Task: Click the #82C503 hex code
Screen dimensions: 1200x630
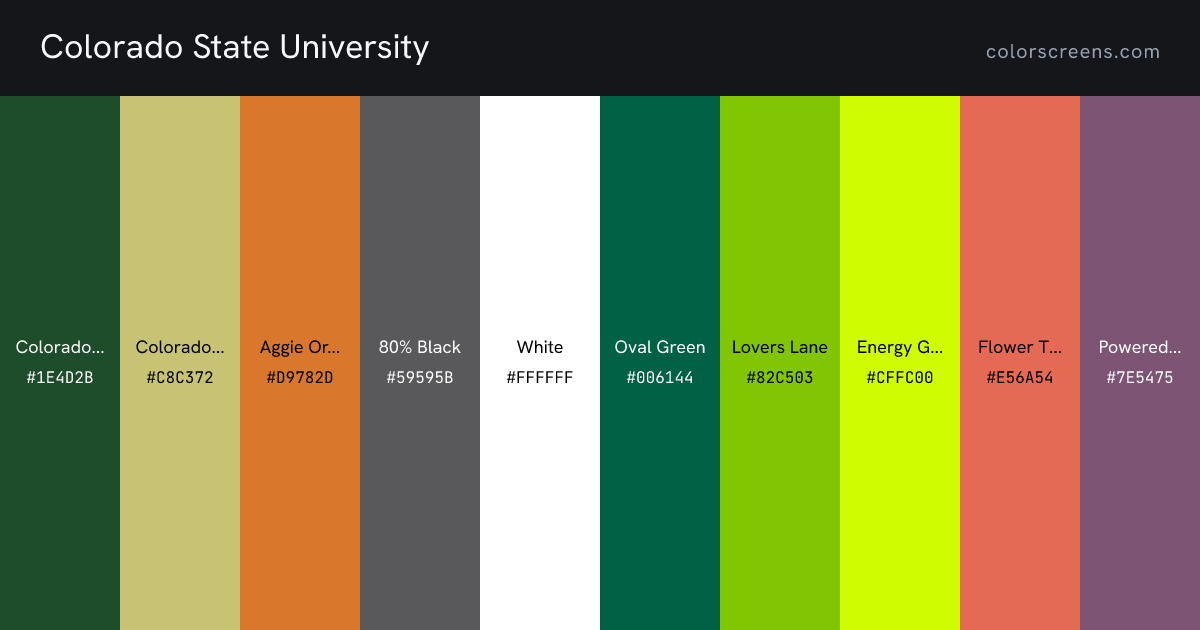Action: [780, 378]
